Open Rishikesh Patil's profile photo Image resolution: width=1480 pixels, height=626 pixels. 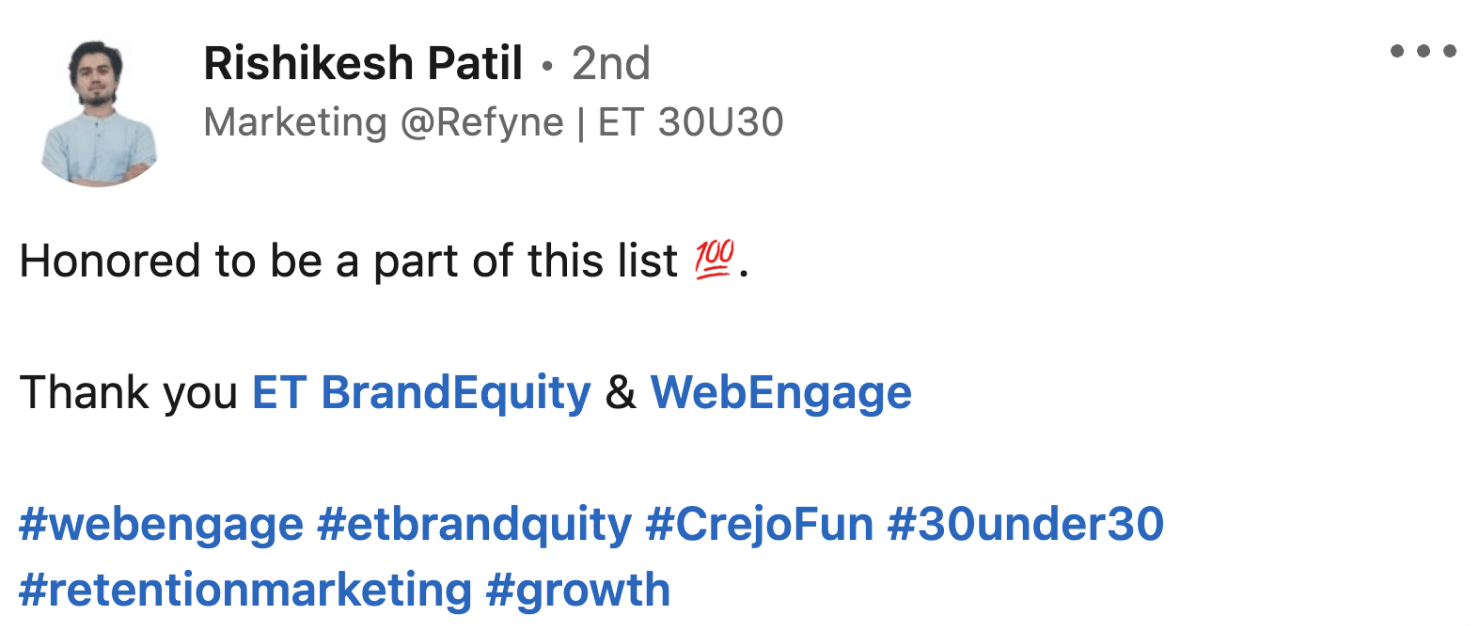[99, 113]
